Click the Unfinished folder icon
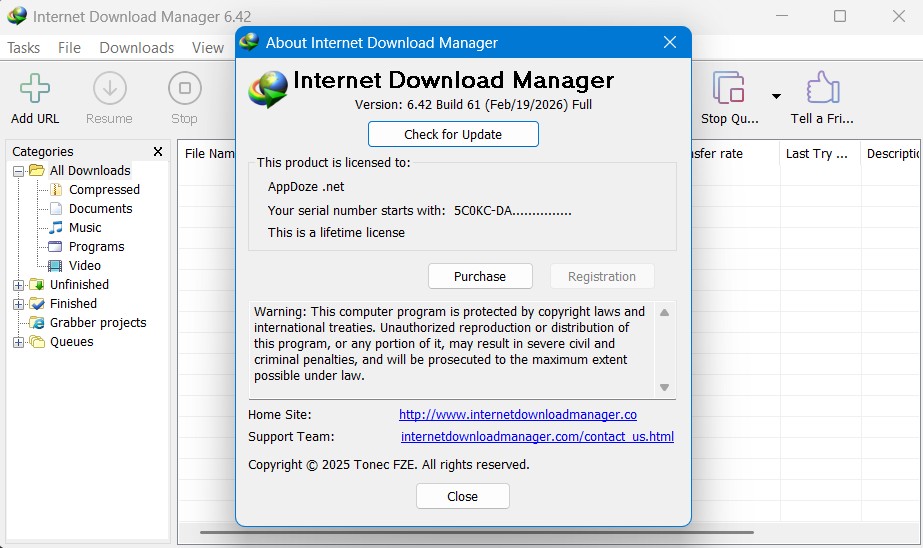Viewport: 923px width, 548px height. (x=37, y=285)
